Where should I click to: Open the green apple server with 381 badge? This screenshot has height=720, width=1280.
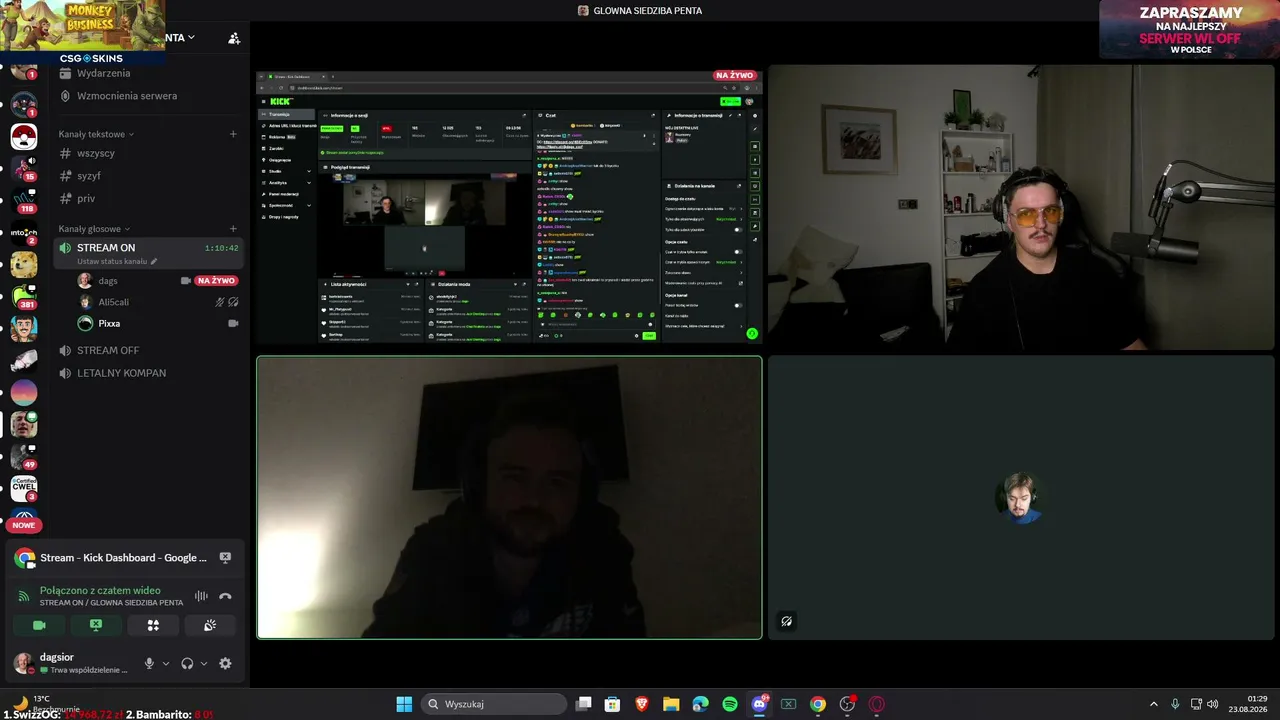(24, 296)
